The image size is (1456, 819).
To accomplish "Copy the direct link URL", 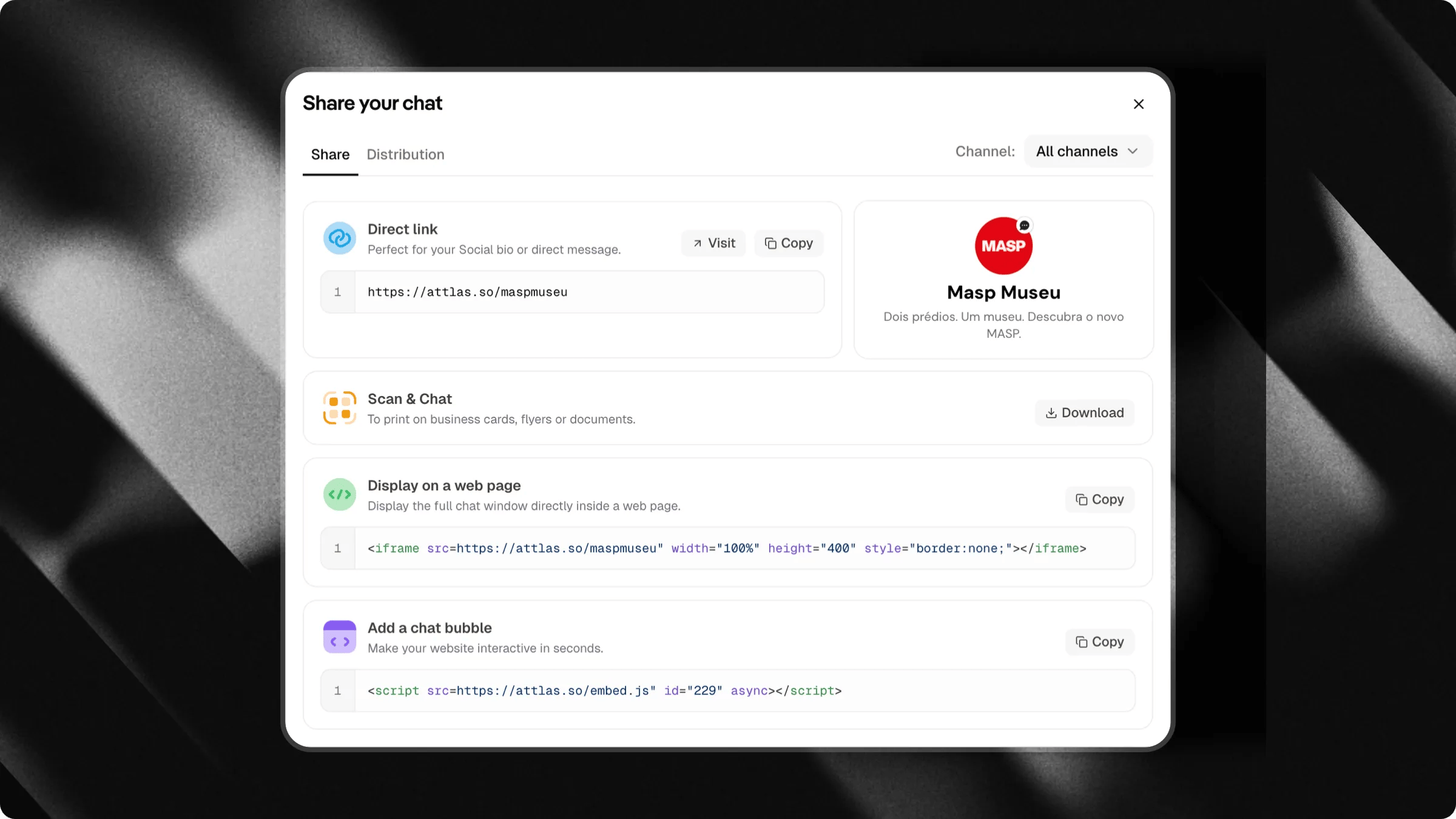I will pos(789,243).
